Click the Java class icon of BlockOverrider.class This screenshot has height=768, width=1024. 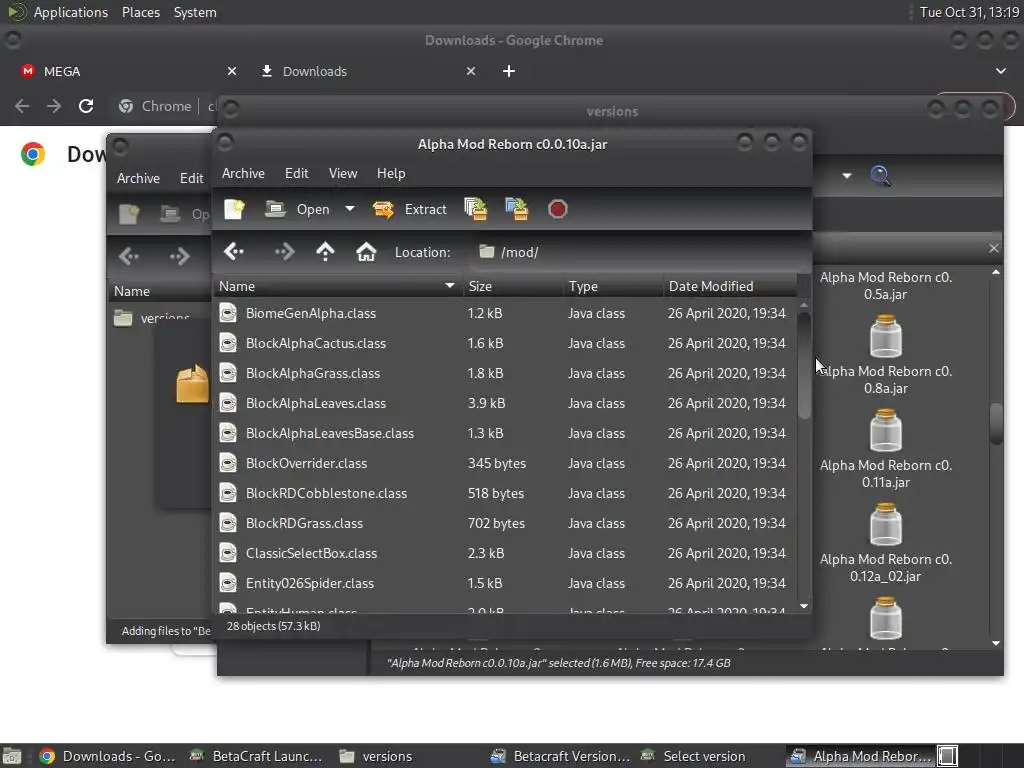(x=228, y=464)
